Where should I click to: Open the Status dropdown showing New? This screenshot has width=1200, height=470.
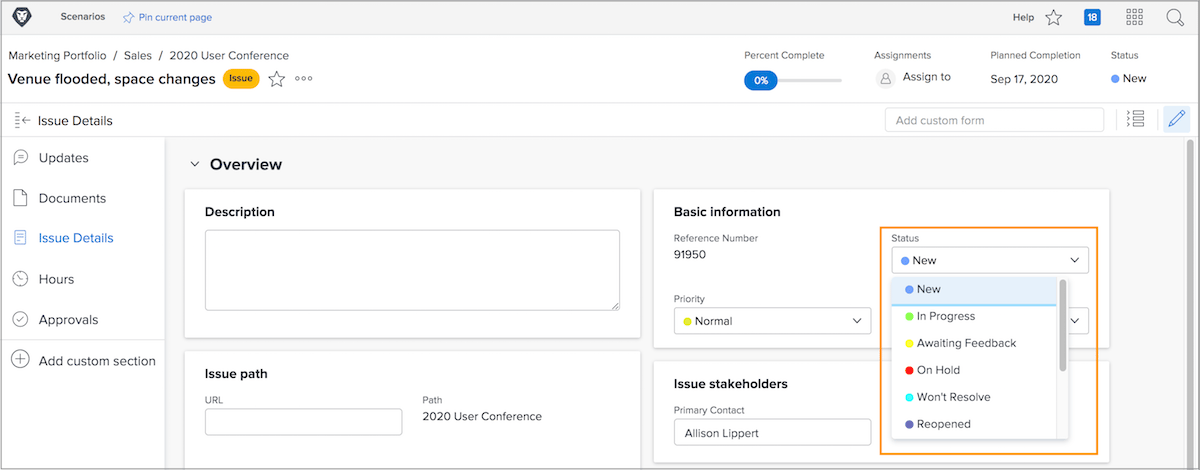990,260
